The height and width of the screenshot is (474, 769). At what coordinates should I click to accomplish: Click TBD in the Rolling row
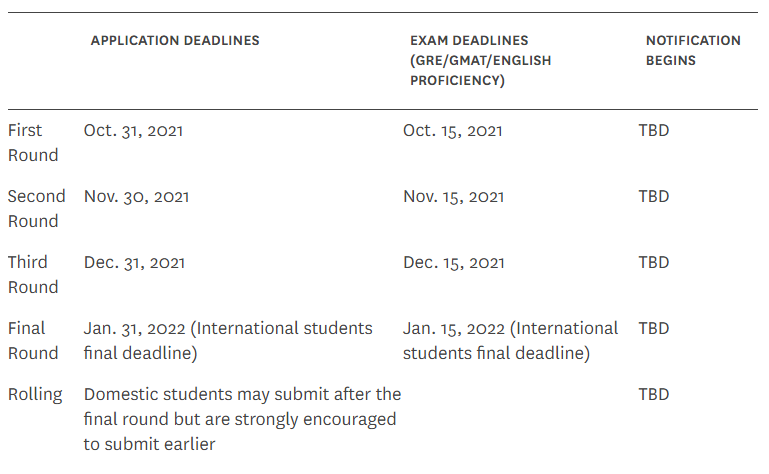click(x=654, y=395)
